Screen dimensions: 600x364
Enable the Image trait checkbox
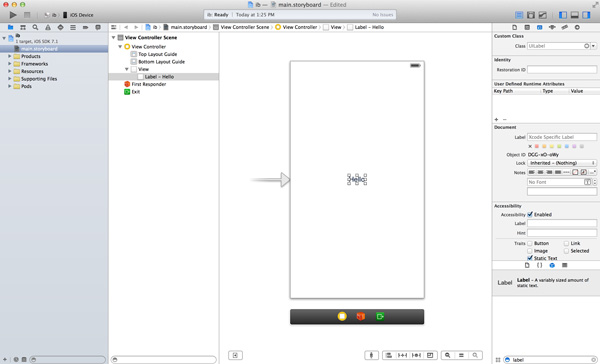tap(530, 251)
